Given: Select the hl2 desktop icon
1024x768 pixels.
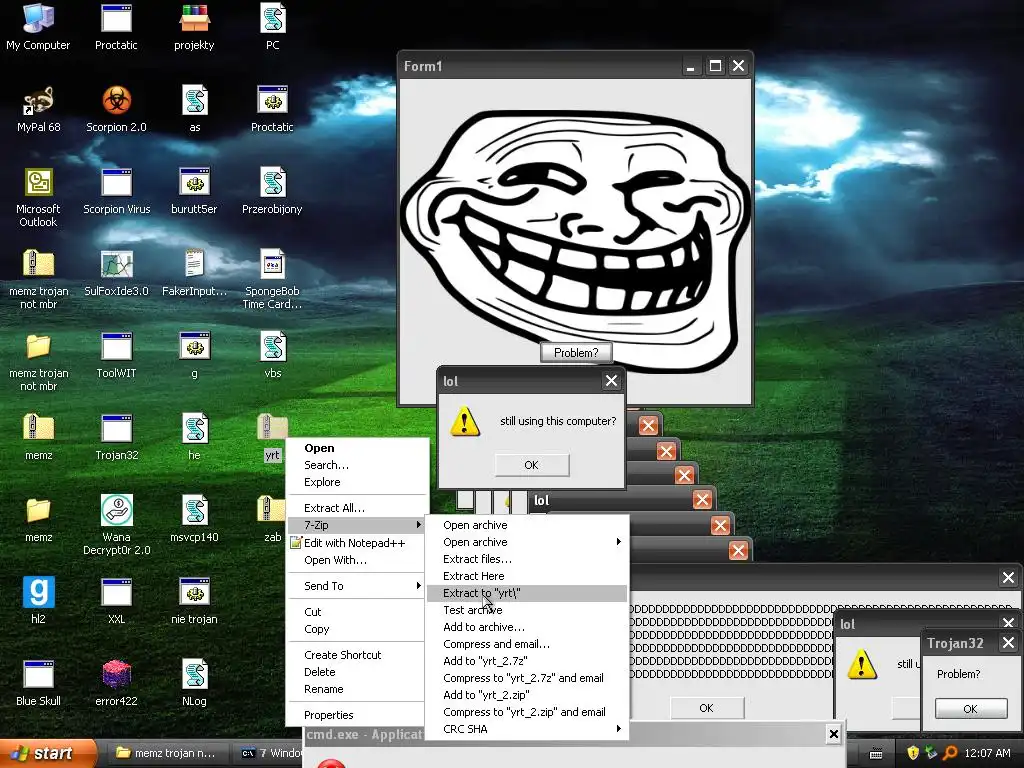Looking at the screenshot, I should point(39,601).
